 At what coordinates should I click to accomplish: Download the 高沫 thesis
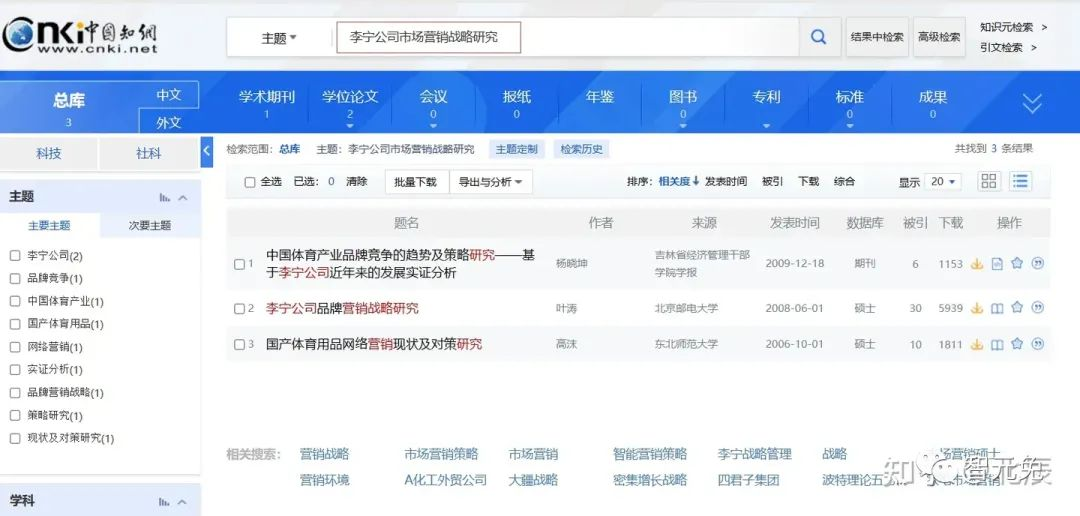pyautogui.click(x=977, y=344)
